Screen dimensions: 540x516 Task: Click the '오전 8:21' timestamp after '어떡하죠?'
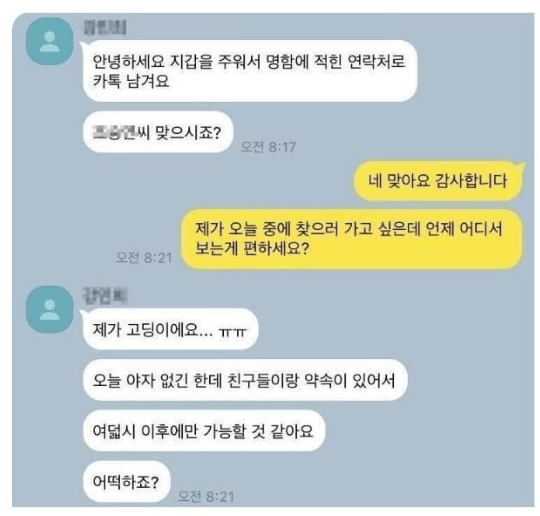206,497
